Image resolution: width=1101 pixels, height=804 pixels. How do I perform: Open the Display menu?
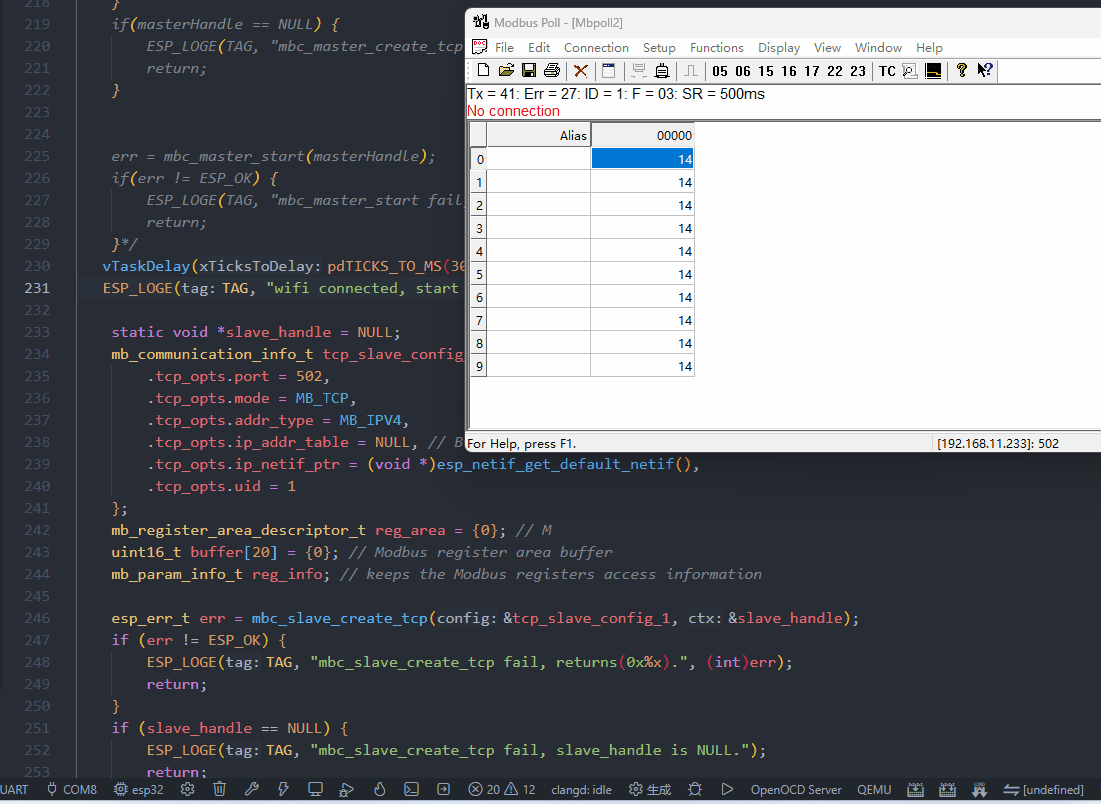click(x=779, y=48)
